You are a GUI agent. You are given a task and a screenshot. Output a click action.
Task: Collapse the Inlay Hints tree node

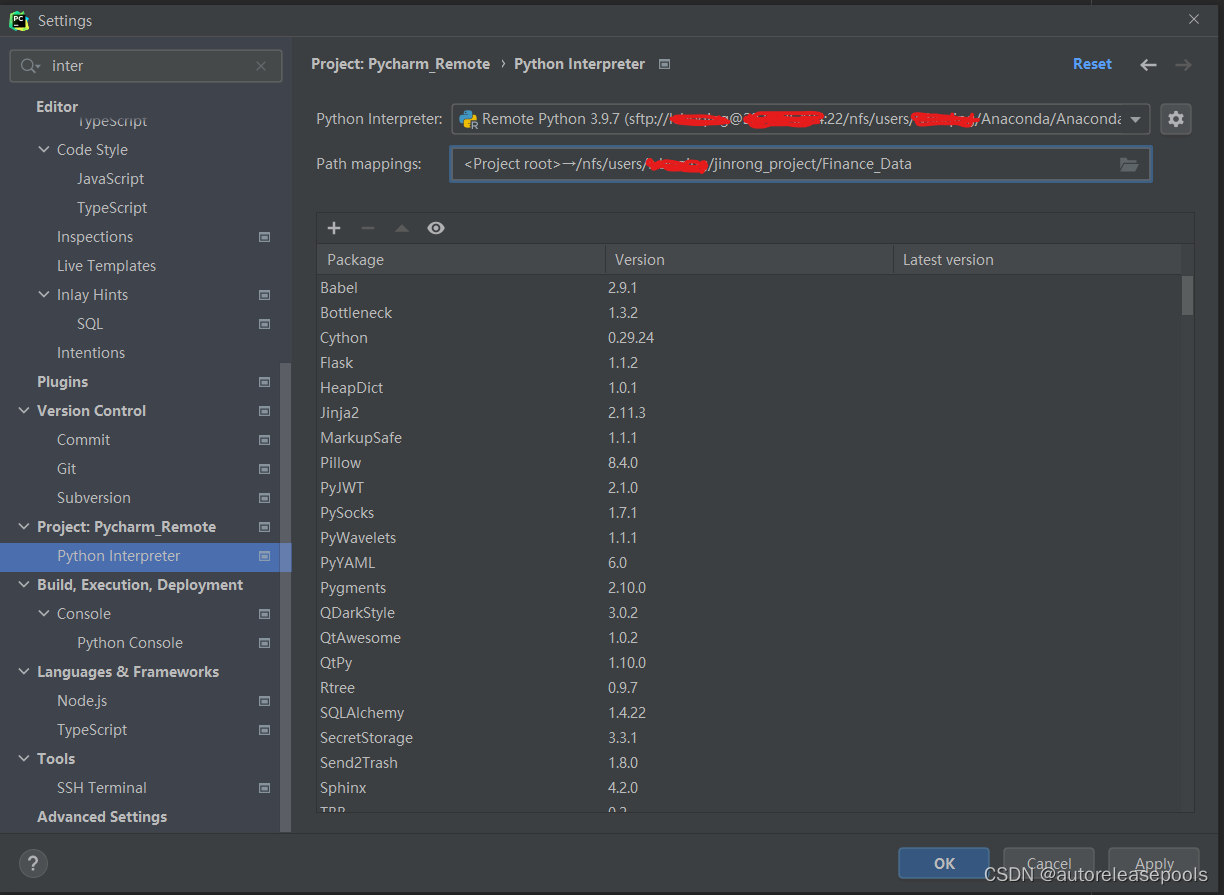(44, 295)
